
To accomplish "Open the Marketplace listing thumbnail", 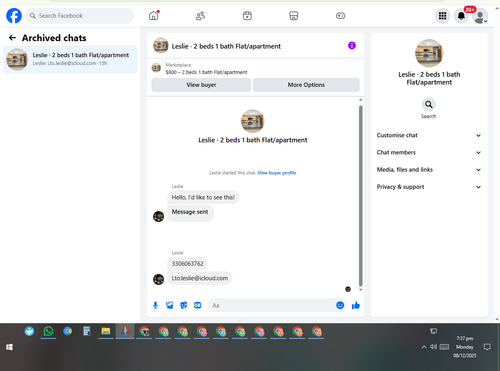I will coord(156,68).
